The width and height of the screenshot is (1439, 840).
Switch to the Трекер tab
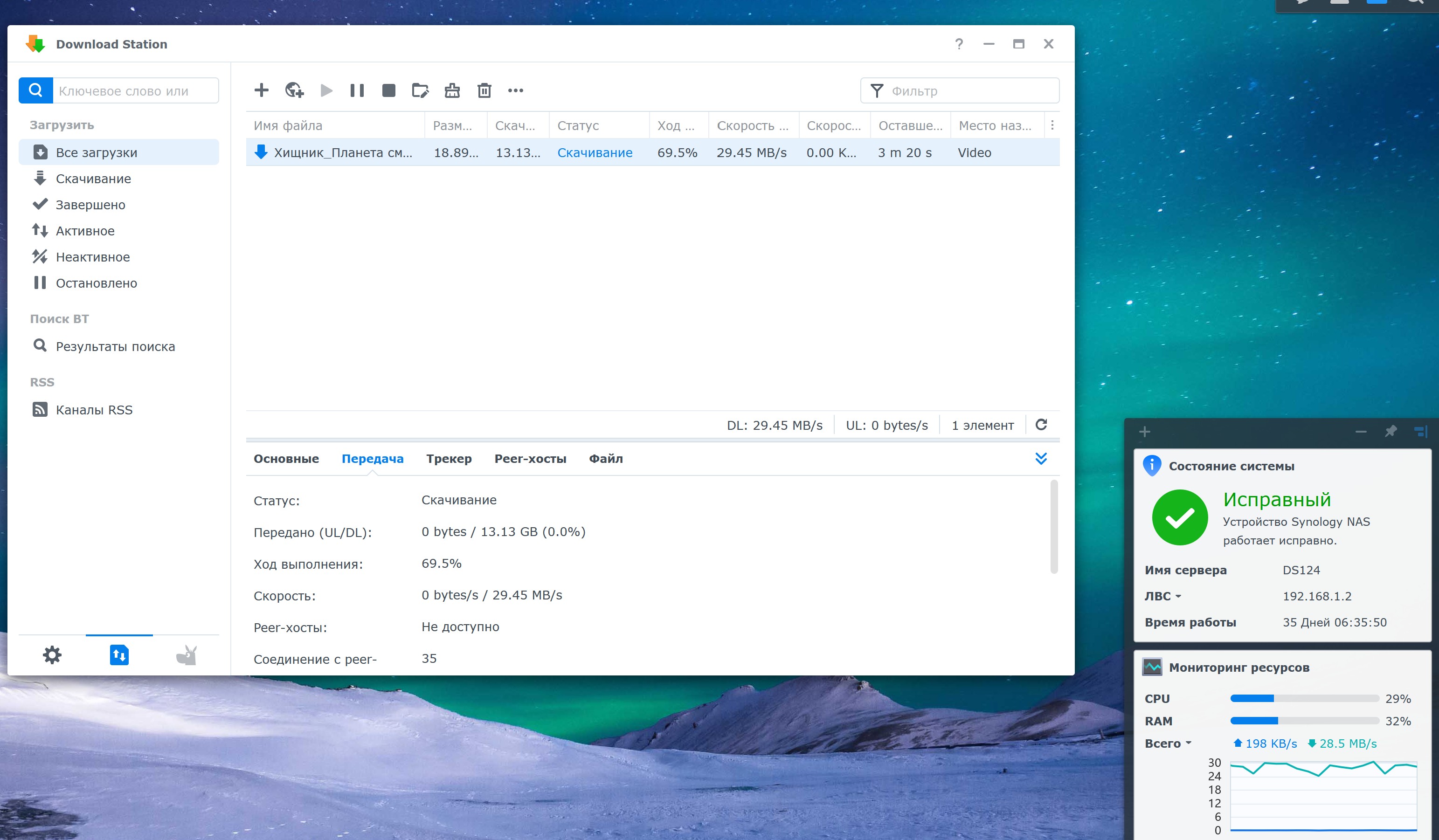coord(449,459)
